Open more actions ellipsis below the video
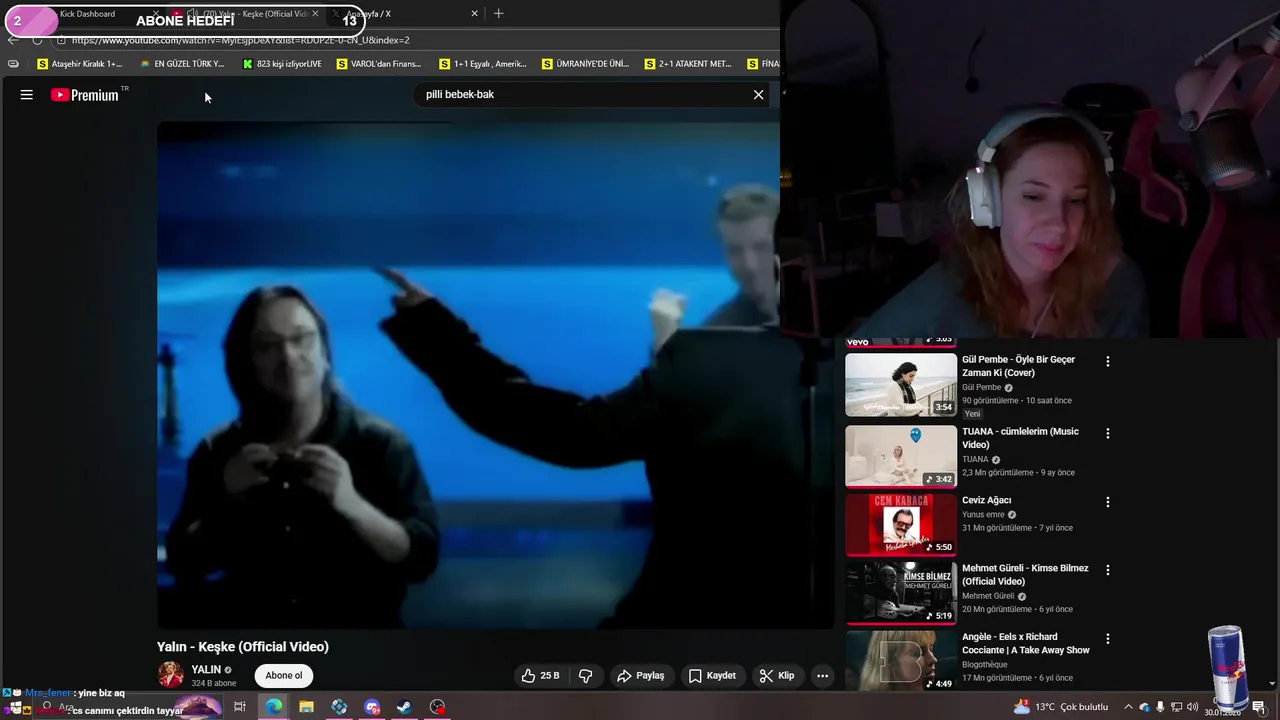Viewport: 1280px width, 720px height. 822,676
